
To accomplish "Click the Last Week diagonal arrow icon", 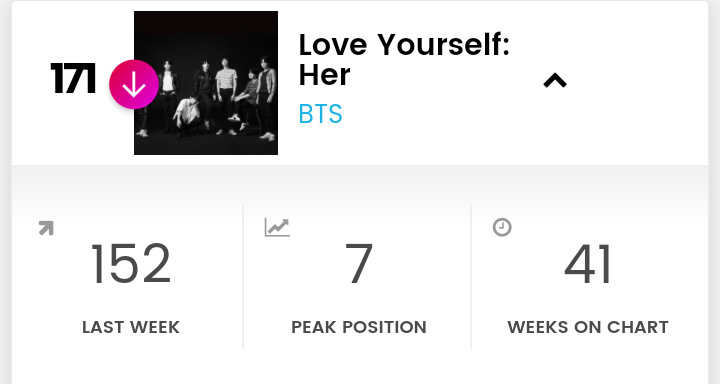I will point(46,228).
